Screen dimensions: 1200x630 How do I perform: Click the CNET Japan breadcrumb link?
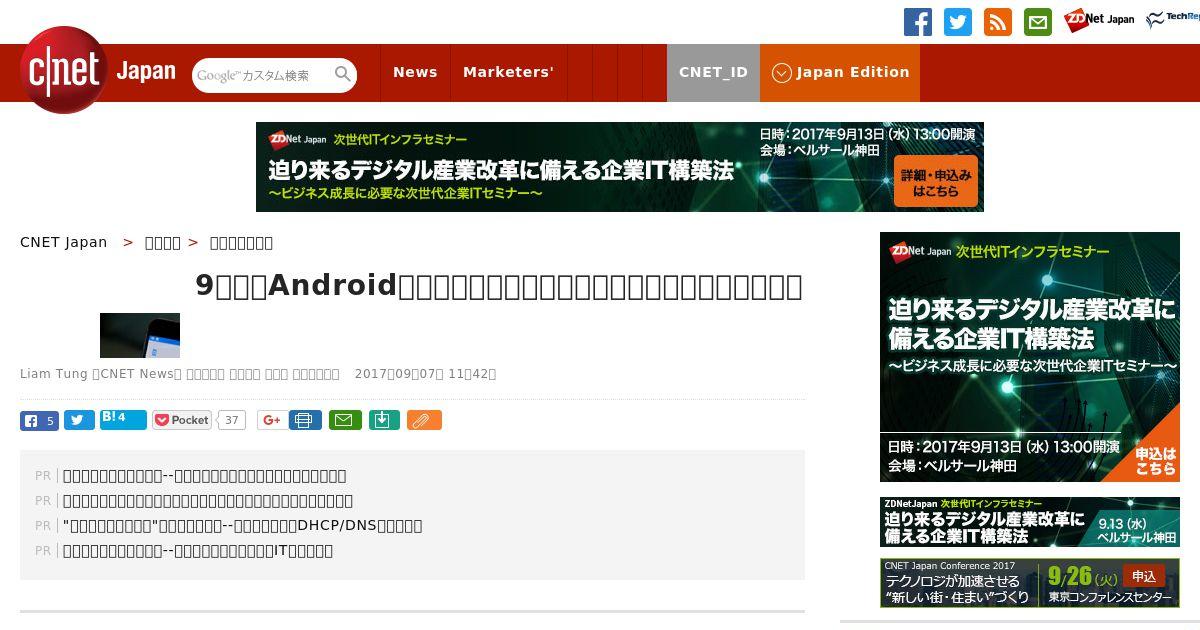(63, 242)
